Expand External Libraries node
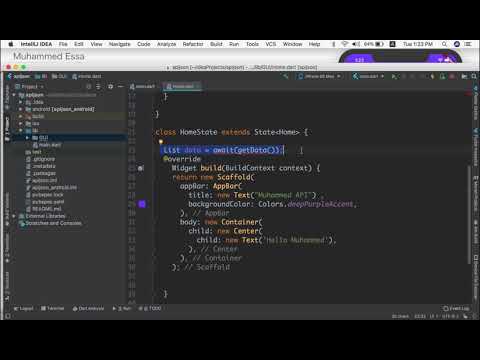This screenshot has height=360, width=480. (x=14, y=216)
